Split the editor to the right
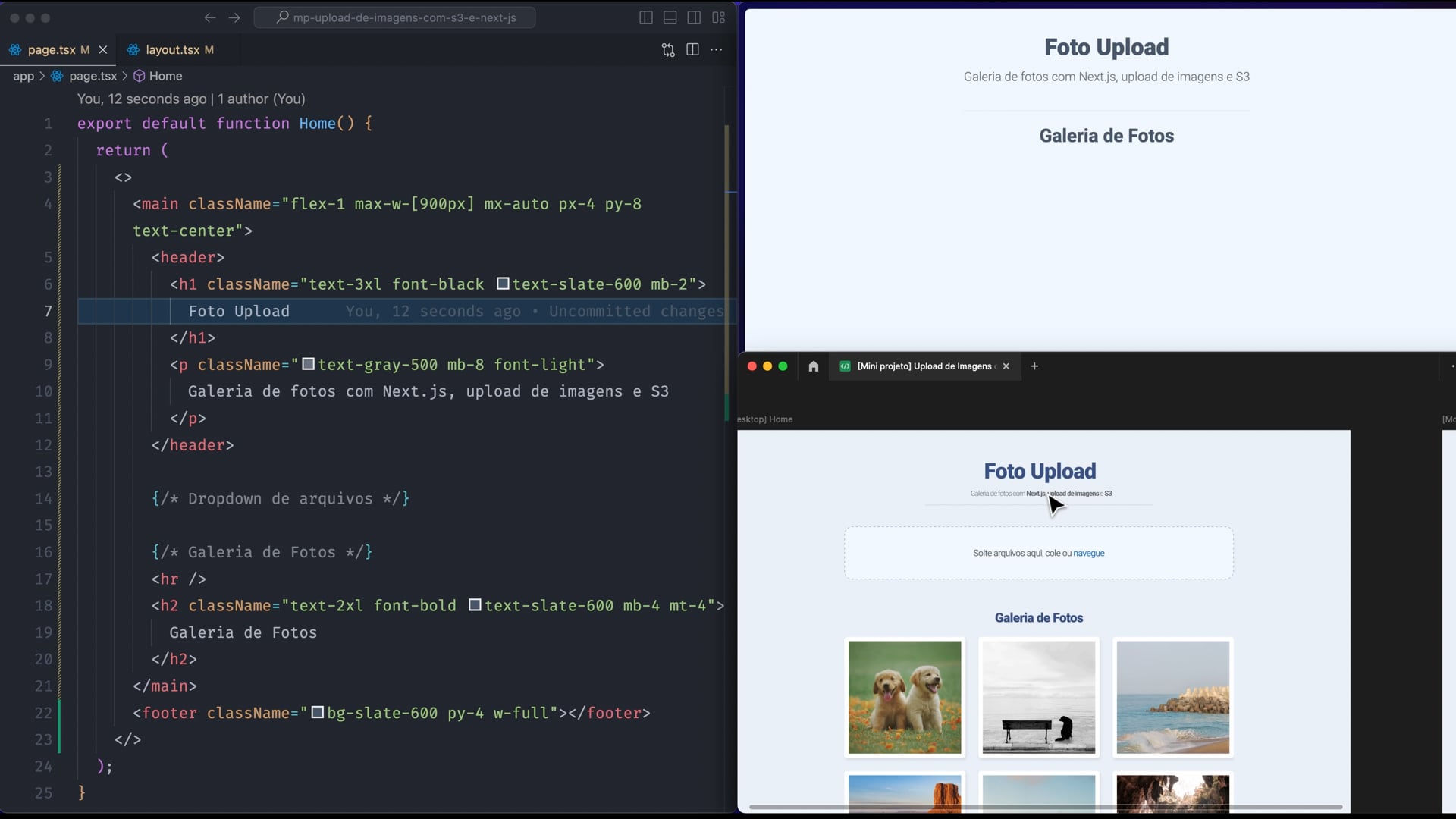The height and width of the screenshot is (819, 1456). [x=692, y=49]
